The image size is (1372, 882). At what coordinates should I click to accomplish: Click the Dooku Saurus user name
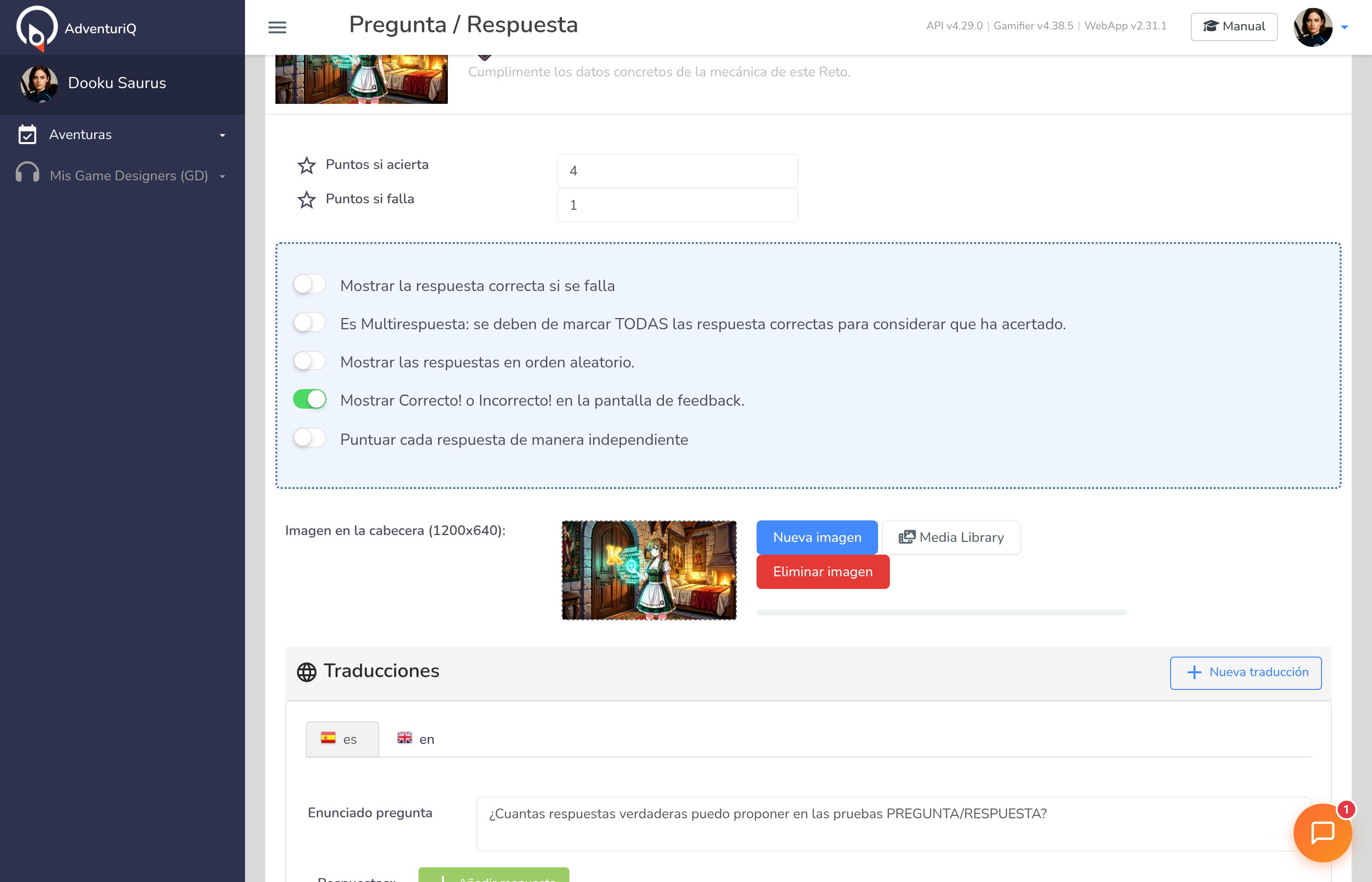pyautogui.click(x=117, y=83)
